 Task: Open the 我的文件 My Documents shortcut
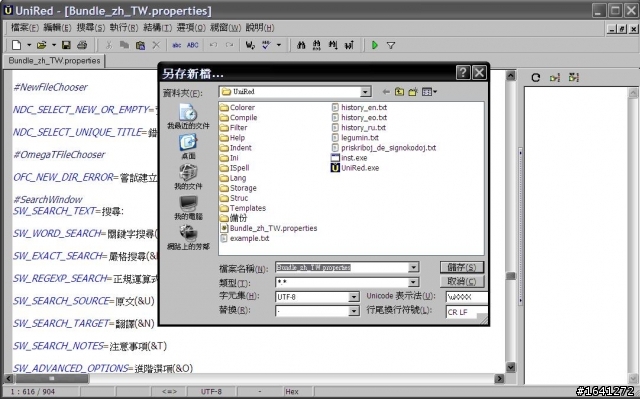(188, 177)
